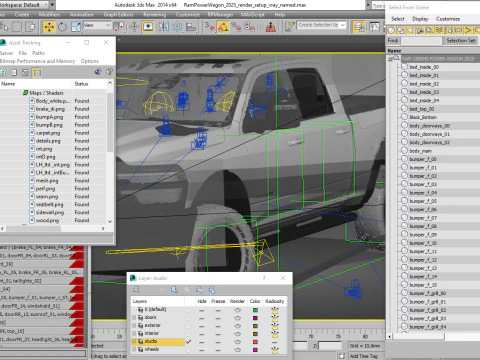Expand the interior layer in Layer dialog
480x360 pixels.
click(x=134, y=334)
